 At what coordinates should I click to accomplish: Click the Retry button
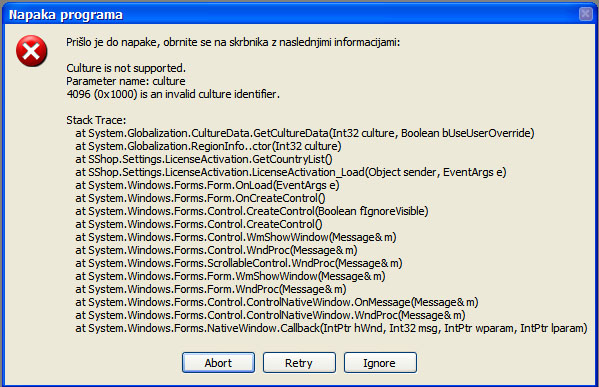pos(299,363)
